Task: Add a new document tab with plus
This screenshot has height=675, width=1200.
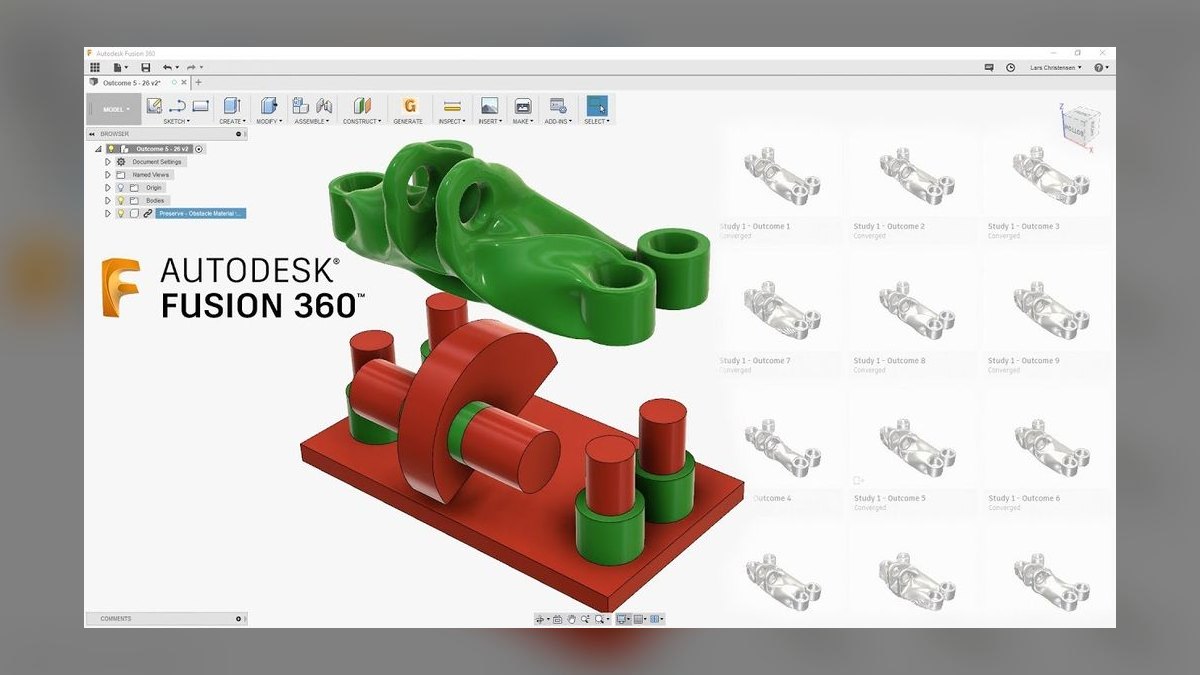Action: coord(198,82)
